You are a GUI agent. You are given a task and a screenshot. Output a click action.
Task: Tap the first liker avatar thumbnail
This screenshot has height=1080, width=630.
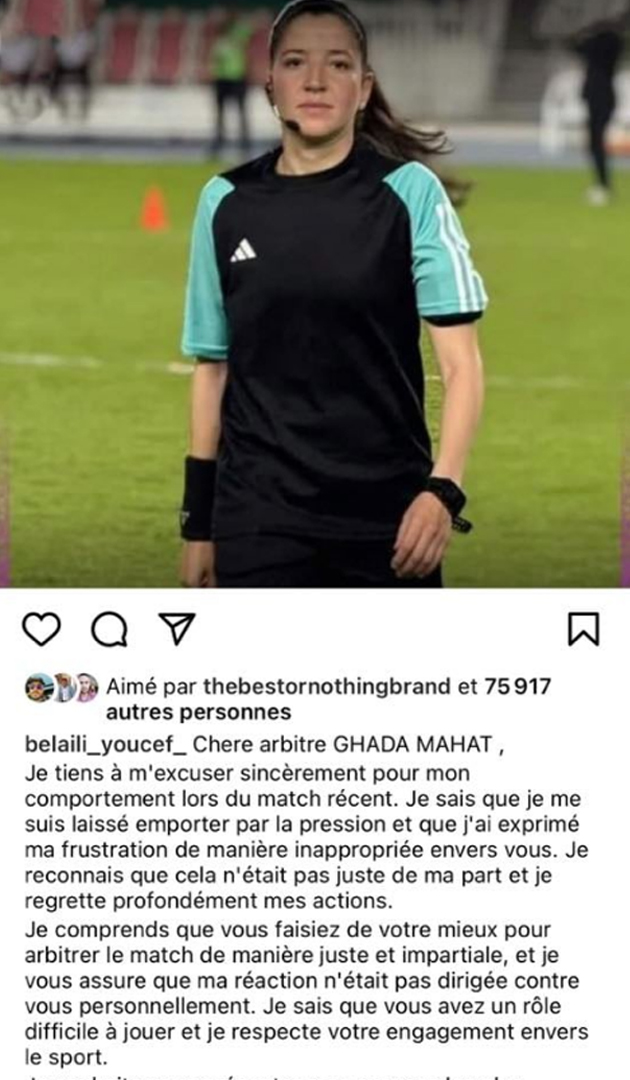click(39, 687)
